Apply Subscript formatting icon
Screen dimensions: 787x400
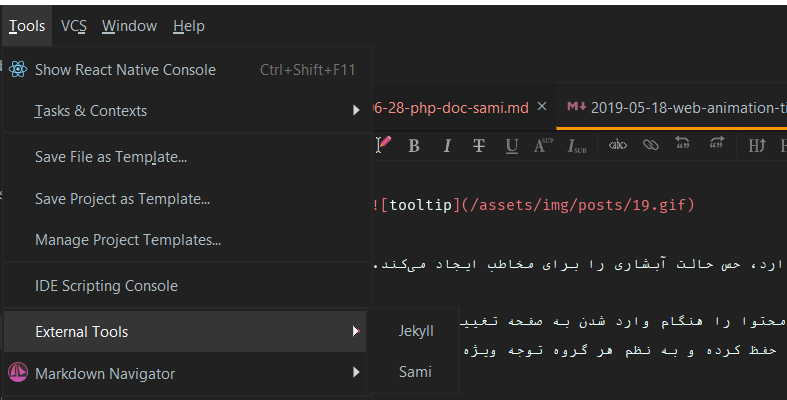[577, 146]
